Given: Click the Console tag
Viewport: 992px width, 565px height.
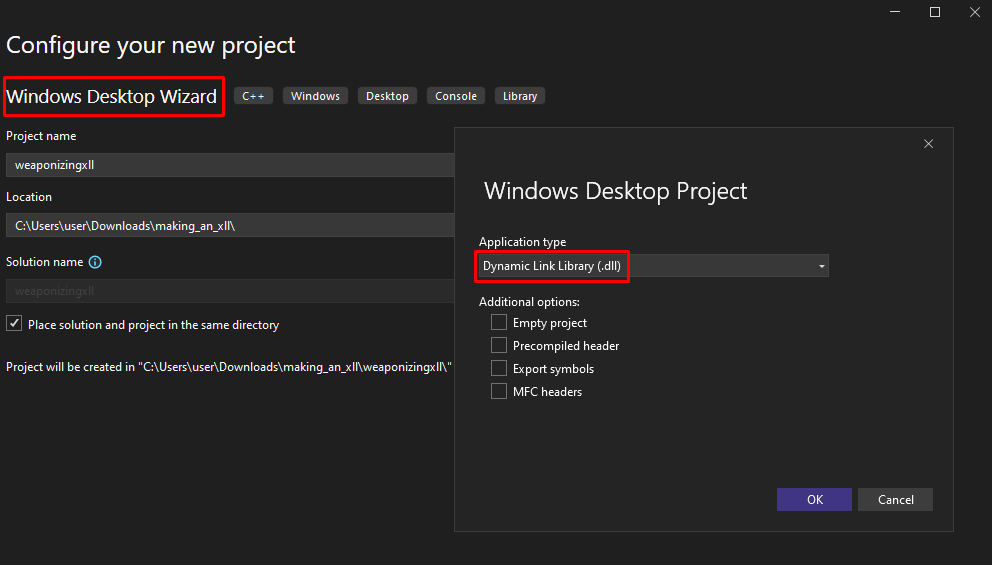Looking at the screenshot, I should pos(456,96).
